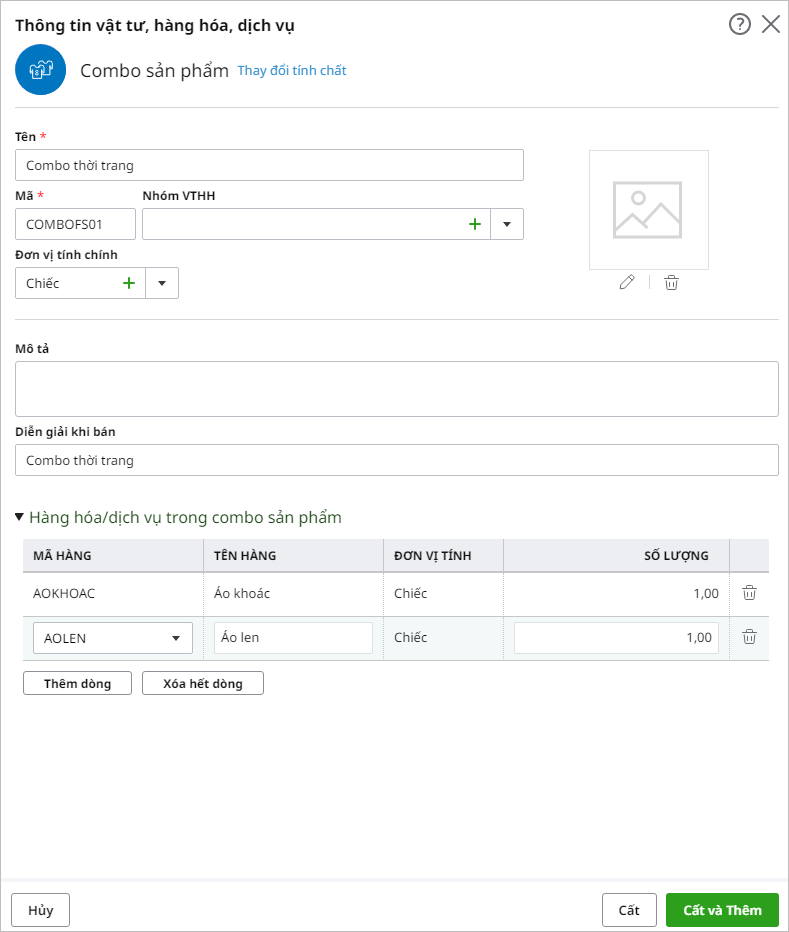Open the Nhóm VTHH dropdown arrow

tap(507, 224)
